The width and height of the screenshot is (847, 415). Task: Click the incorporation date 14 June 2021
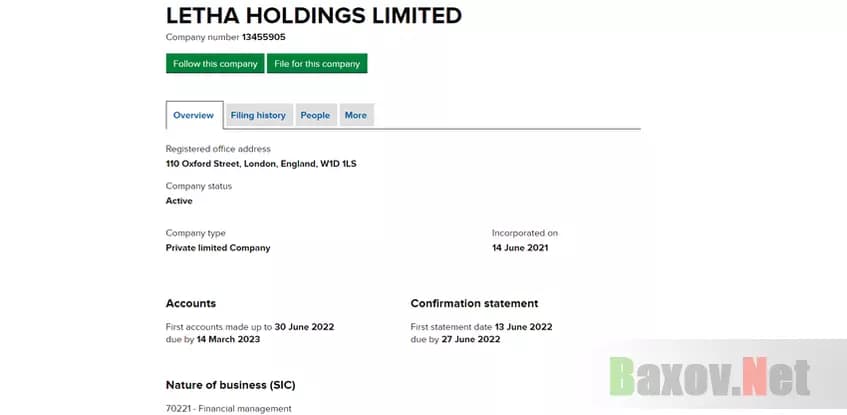[520, 248]
